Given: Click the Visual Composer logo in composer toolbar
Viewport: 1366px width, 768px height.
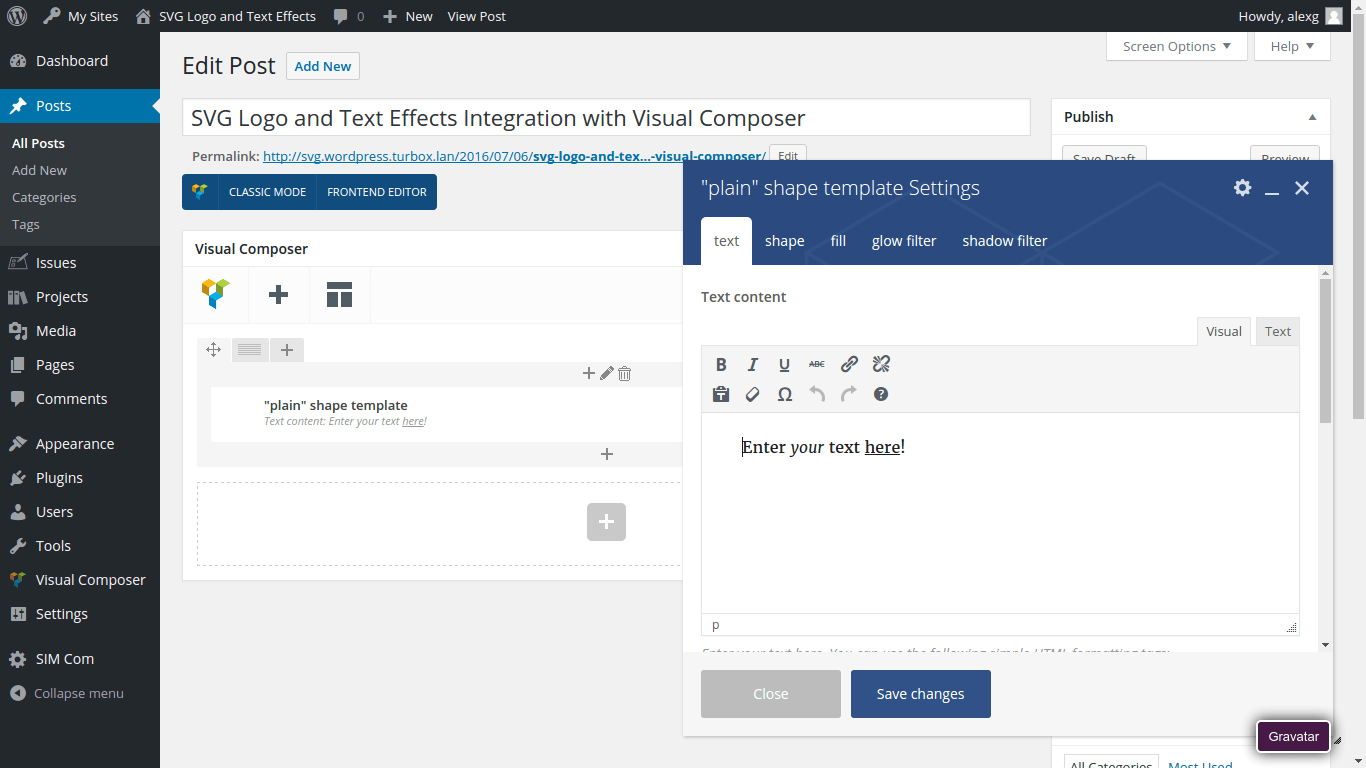Looking at the screenshot, I should tap(216, 294).
